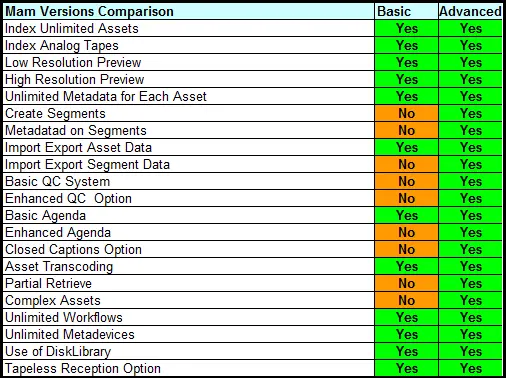
Task: Click Advanced Yes cell for Use of DiskLibrary
Action: click(x=470, y=351)
